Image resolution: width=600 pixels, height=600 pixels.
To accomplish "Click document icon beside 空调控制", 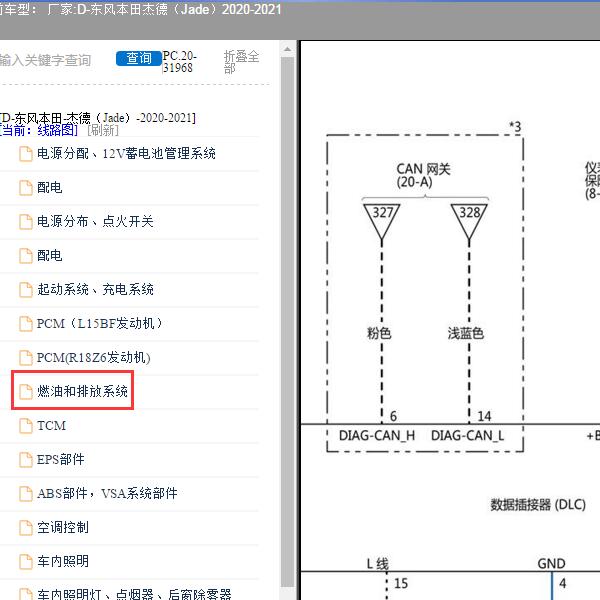I will [x=26, y=528].
